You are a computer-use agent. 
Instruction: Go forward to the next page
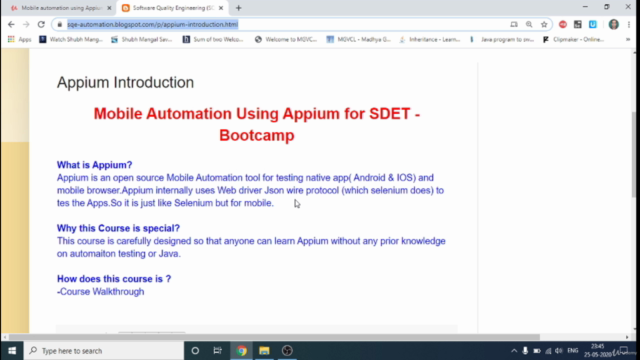tap(26, 24)
